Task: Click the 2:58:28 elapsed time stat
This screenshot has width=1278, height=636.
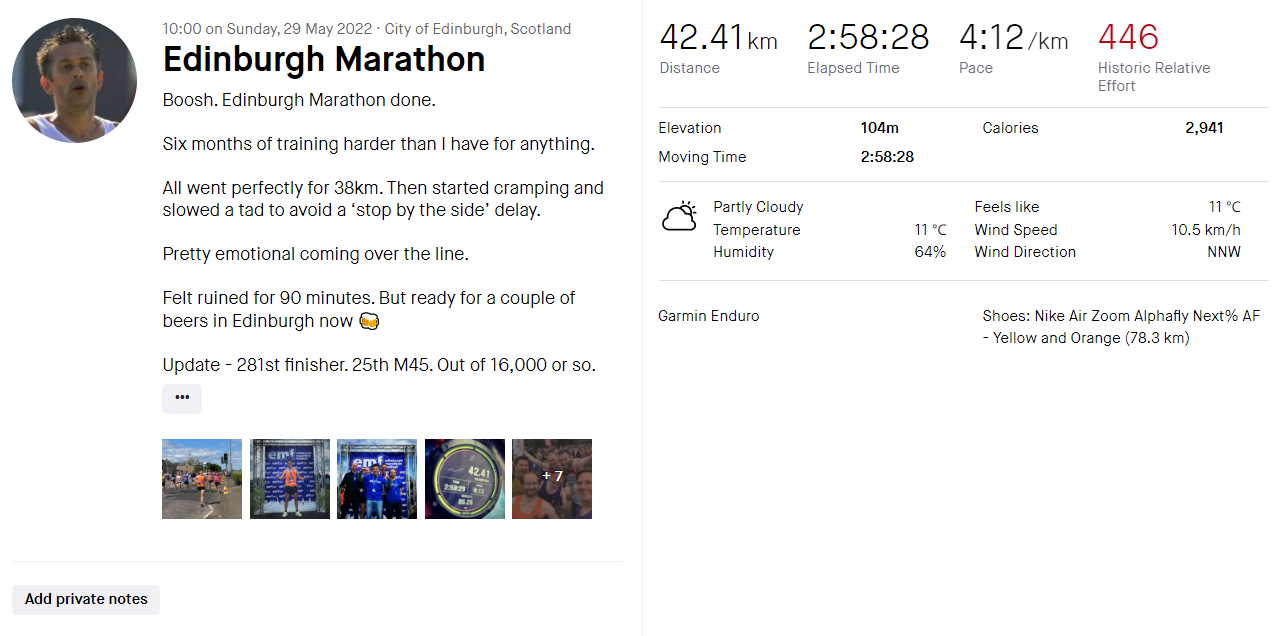Action: point(868,38)
